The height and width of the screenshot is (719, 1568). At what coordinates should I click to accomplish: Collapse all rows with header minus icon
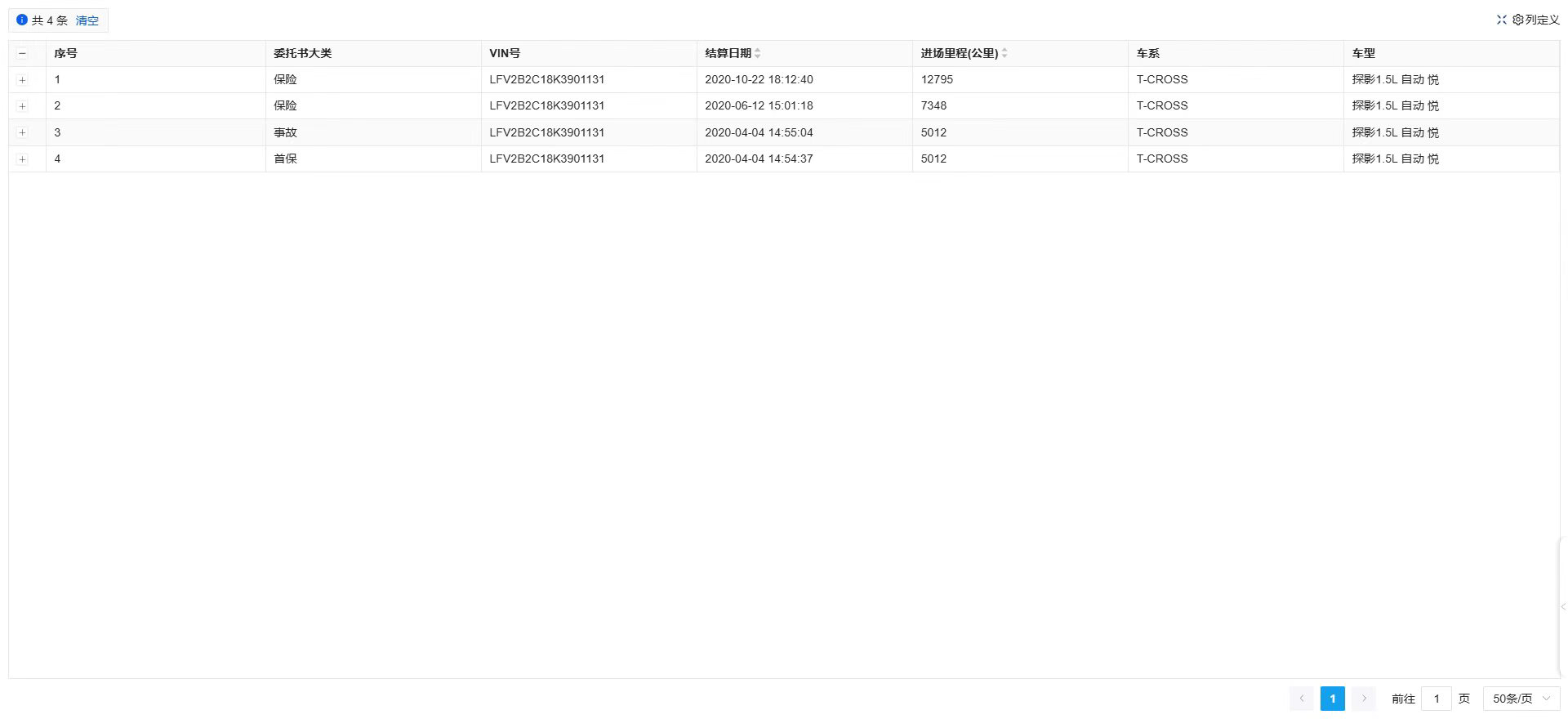(22, 53)
